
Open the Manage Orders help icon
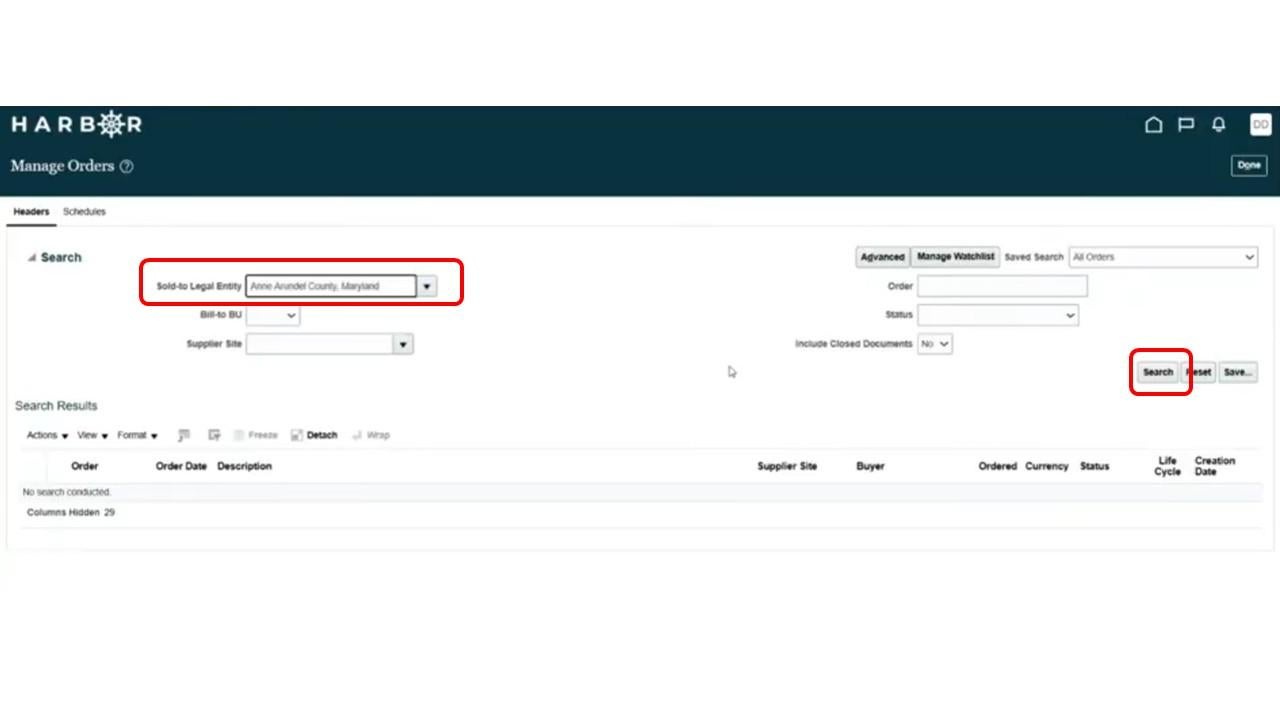pyautogui.click(x=126, y=166)
